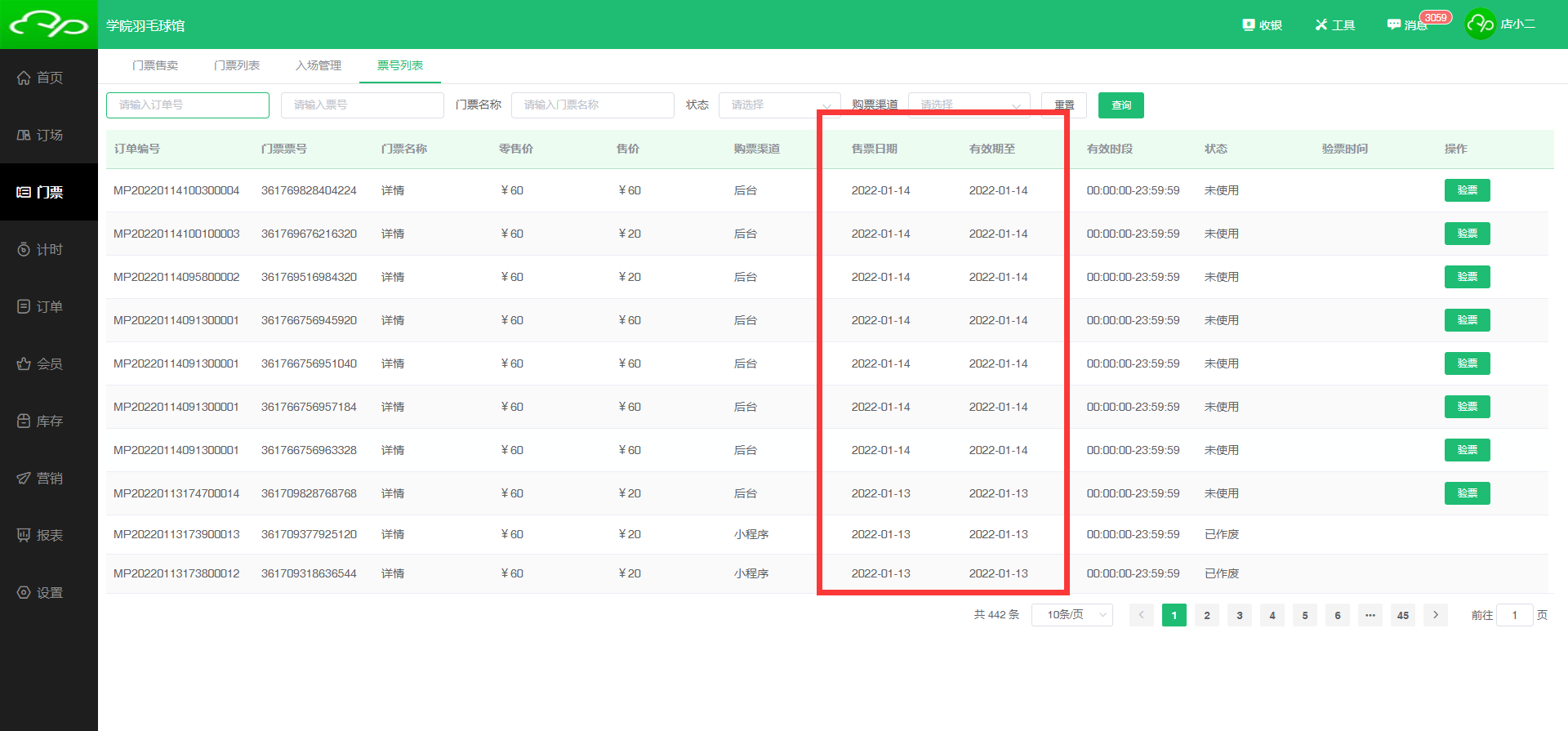The image size is (1568, 731).
Task: Focus the 请输入订单号 order number field
Action: click(x=188, y=105)
